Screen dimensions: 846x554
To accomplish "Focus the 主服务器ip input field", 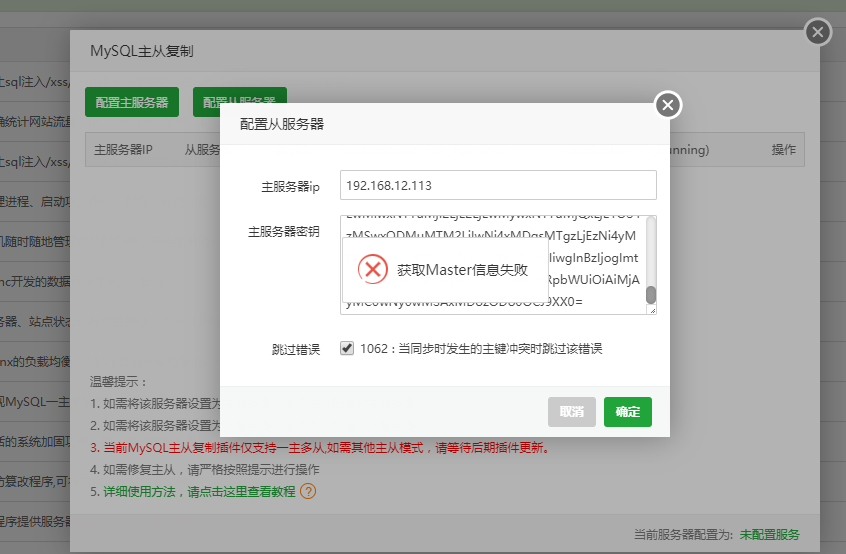I will pos(498,185).
